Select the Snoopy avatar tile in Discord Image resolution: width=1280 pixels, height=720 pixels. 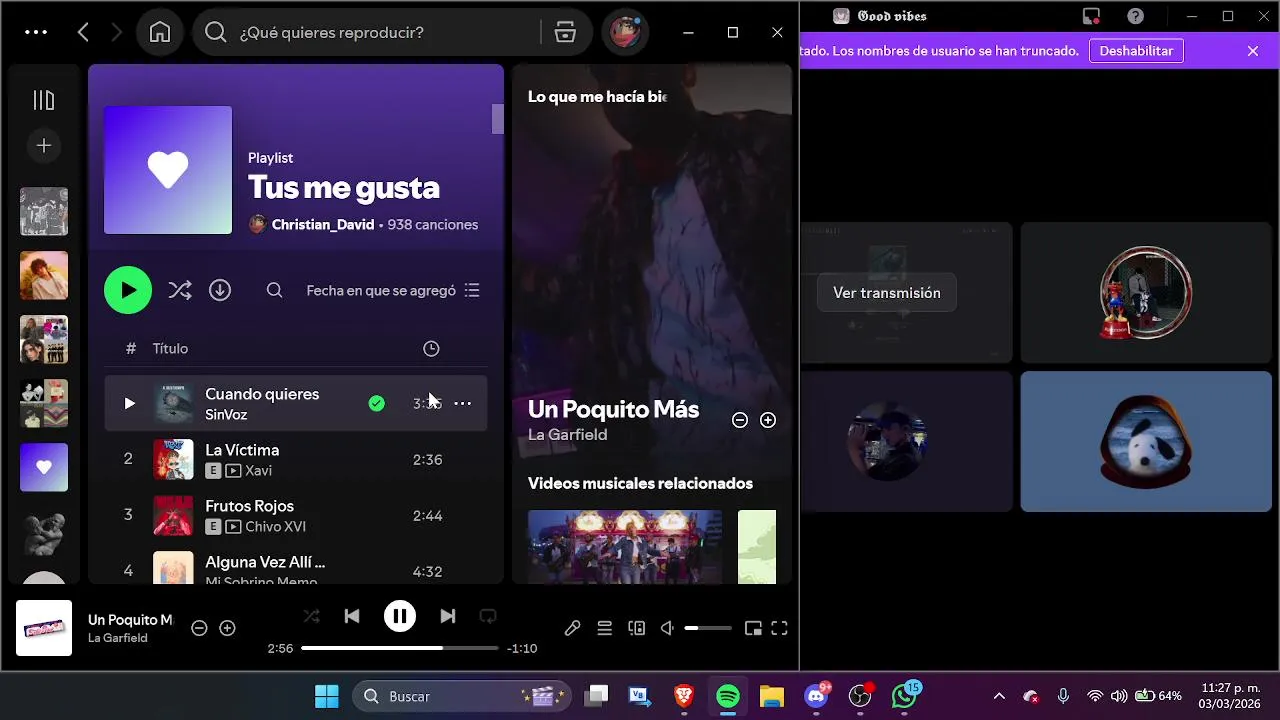click(1146, 441)
